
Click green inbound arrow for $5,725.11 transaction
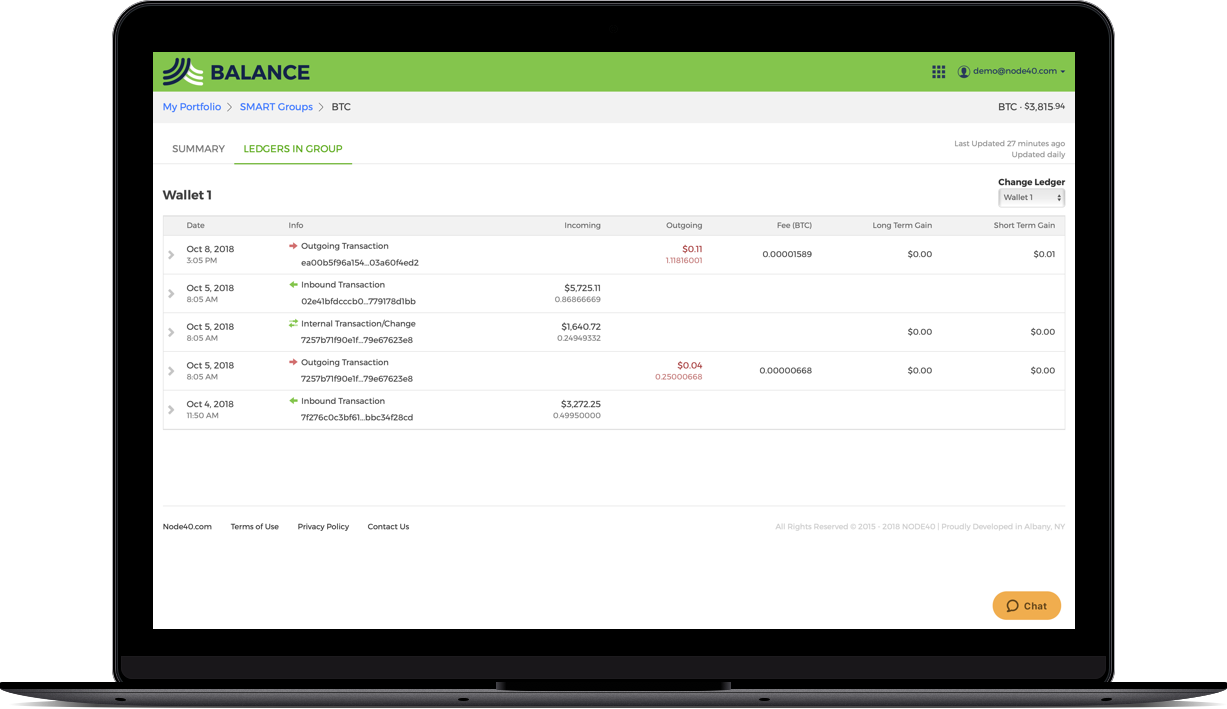(293, 285)
